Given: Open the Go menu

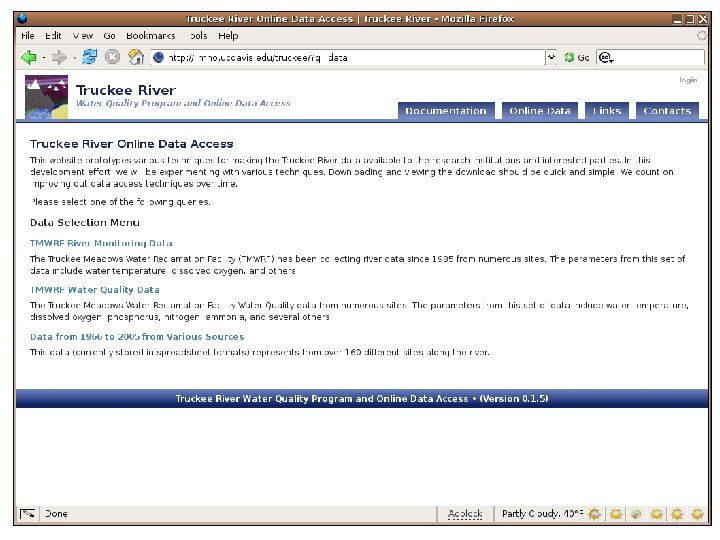Looking at the screenshot, I should pyautogui.click(x=109, y=35).
